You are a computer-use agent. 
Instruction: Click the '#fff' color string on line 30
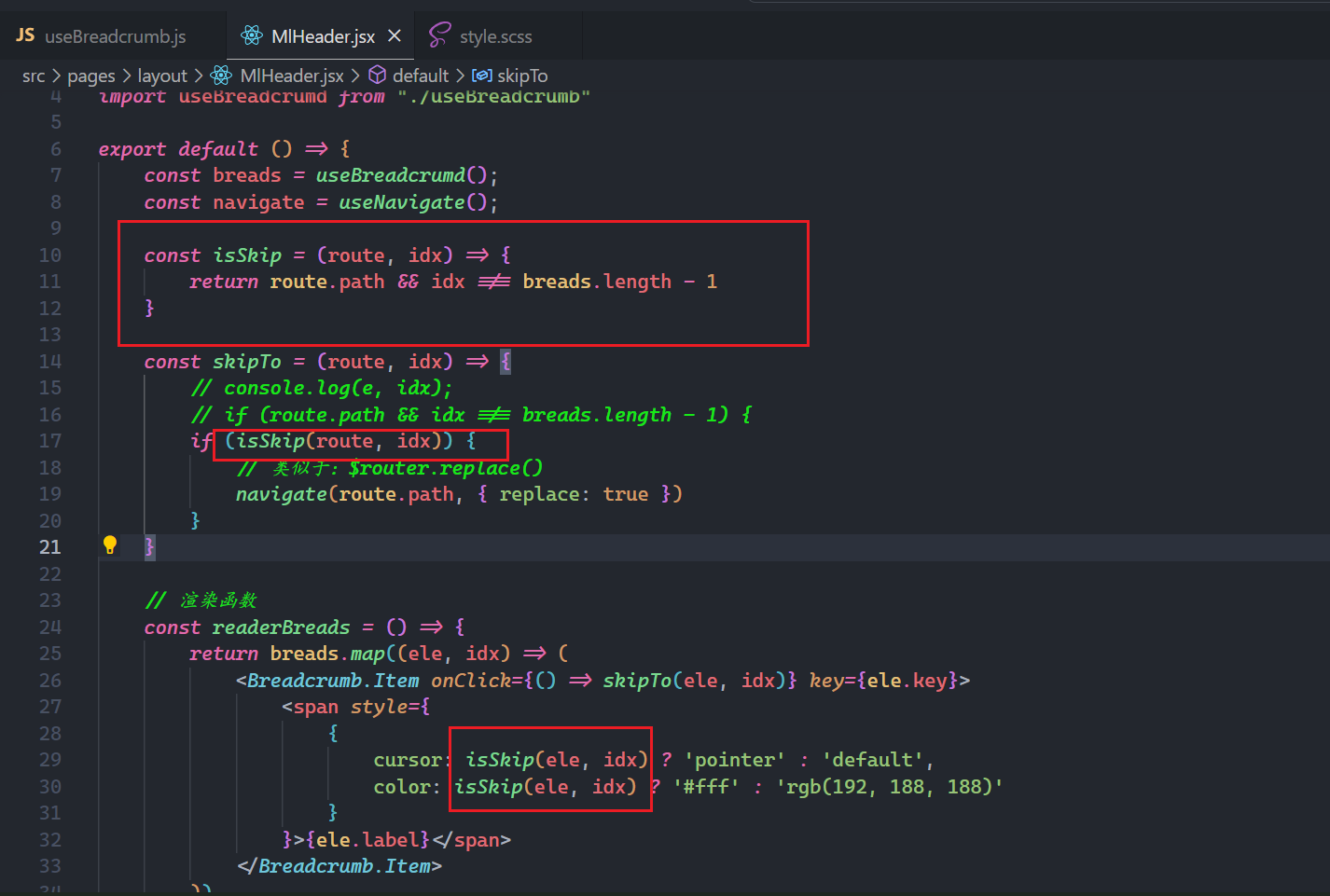click(x=706, y=787)
